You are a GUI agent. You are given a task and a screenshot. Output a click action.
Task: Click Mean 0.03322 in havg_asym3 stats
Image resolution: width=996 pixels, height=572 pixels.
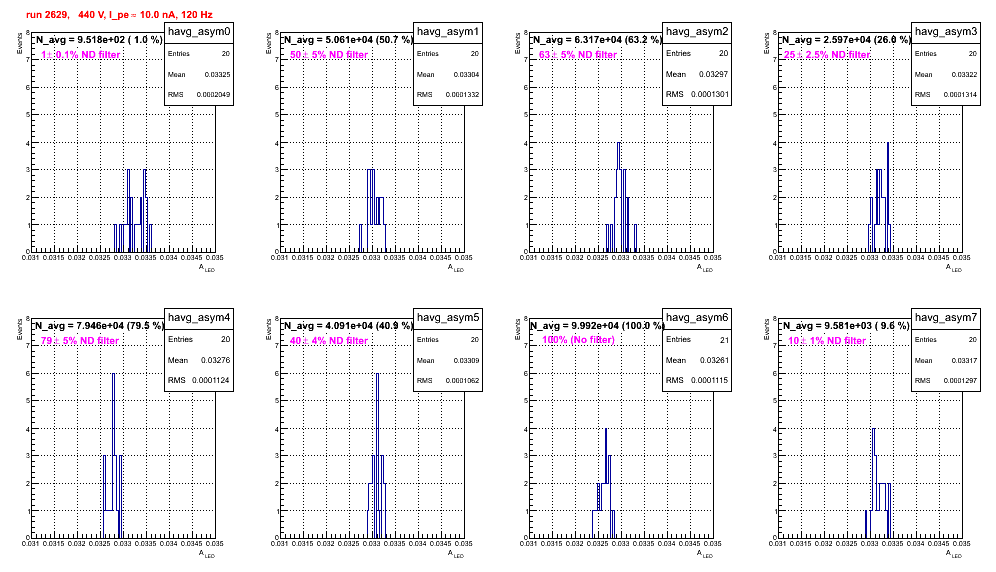coord(946,74)
